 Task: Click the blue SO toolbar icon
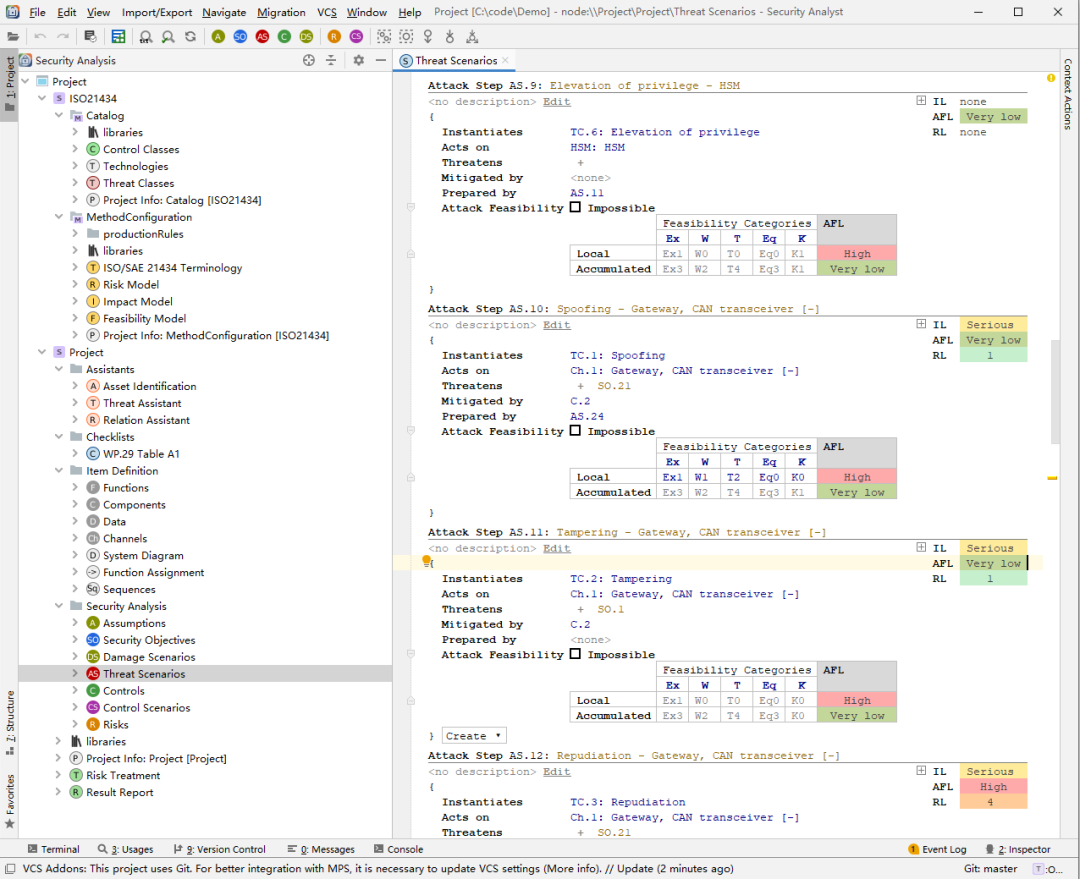(x=240, y=36)
